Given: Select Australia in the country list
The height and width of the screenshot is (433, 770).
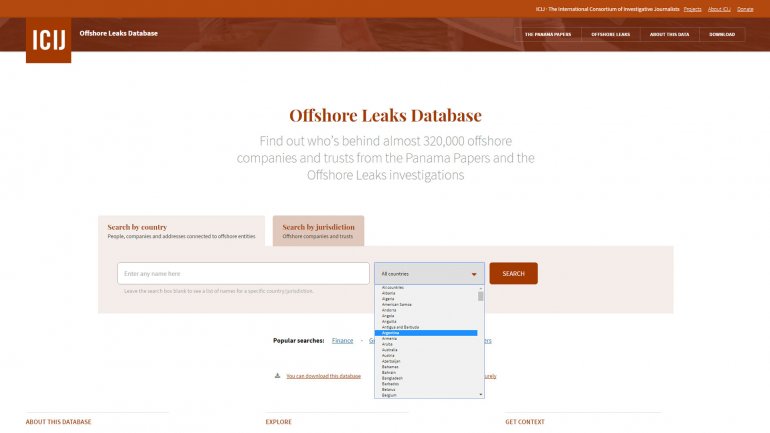Looking at the screenshot, I should [426, 350].
